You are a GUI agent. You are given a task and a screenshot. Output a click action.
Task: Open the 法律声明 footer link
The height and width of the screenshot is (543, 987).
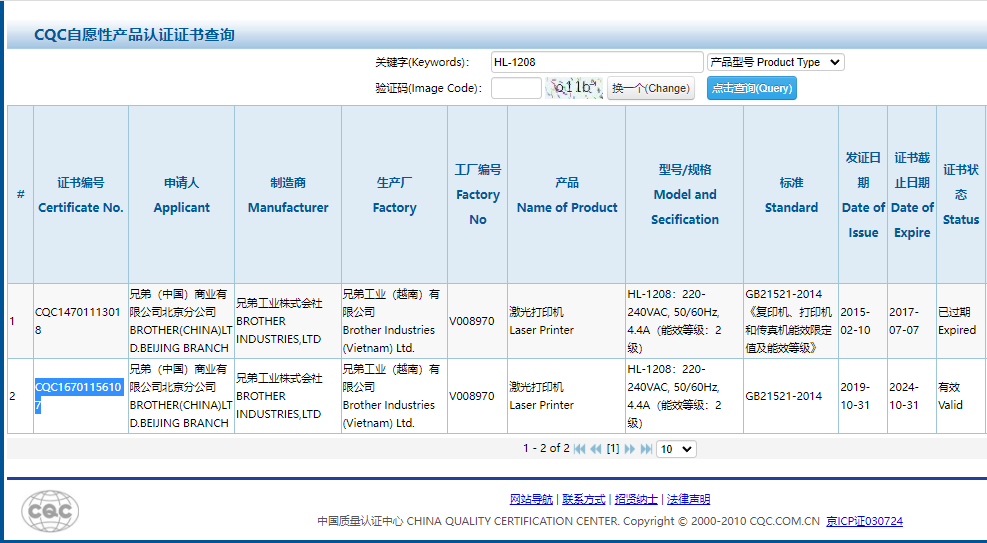click(689, 499)
